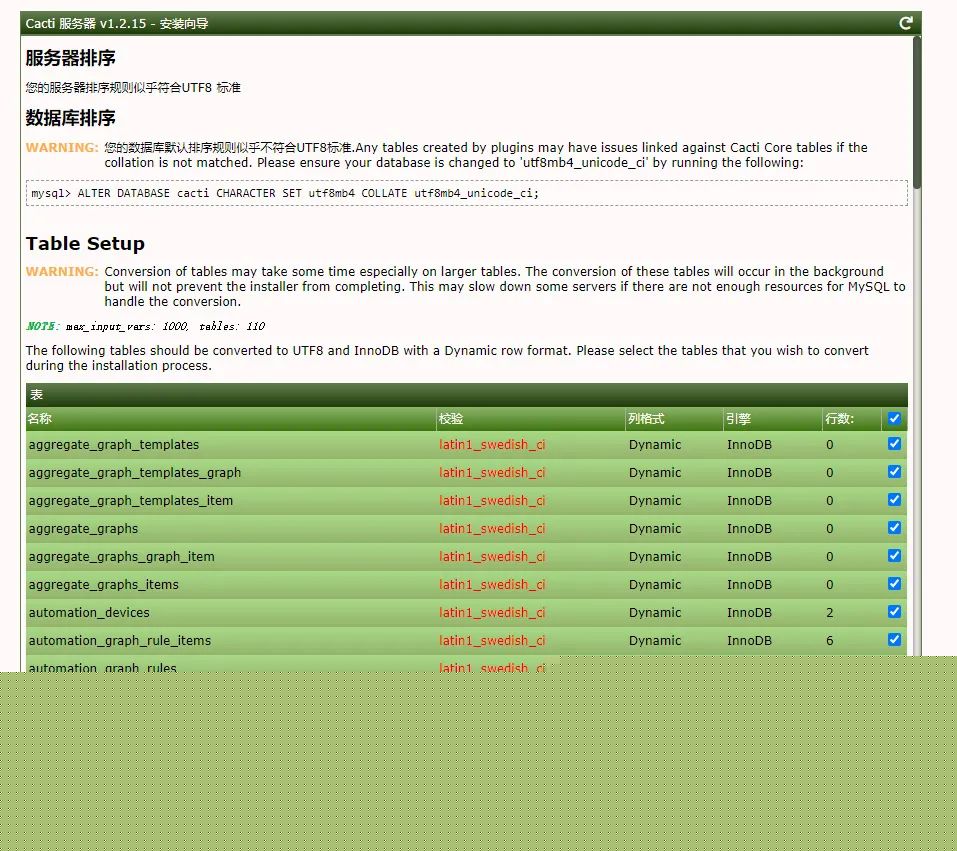Viewport: 957px width, 851px height.
Task: Click the aggregate_graphs table name
Action: [83, 529]
